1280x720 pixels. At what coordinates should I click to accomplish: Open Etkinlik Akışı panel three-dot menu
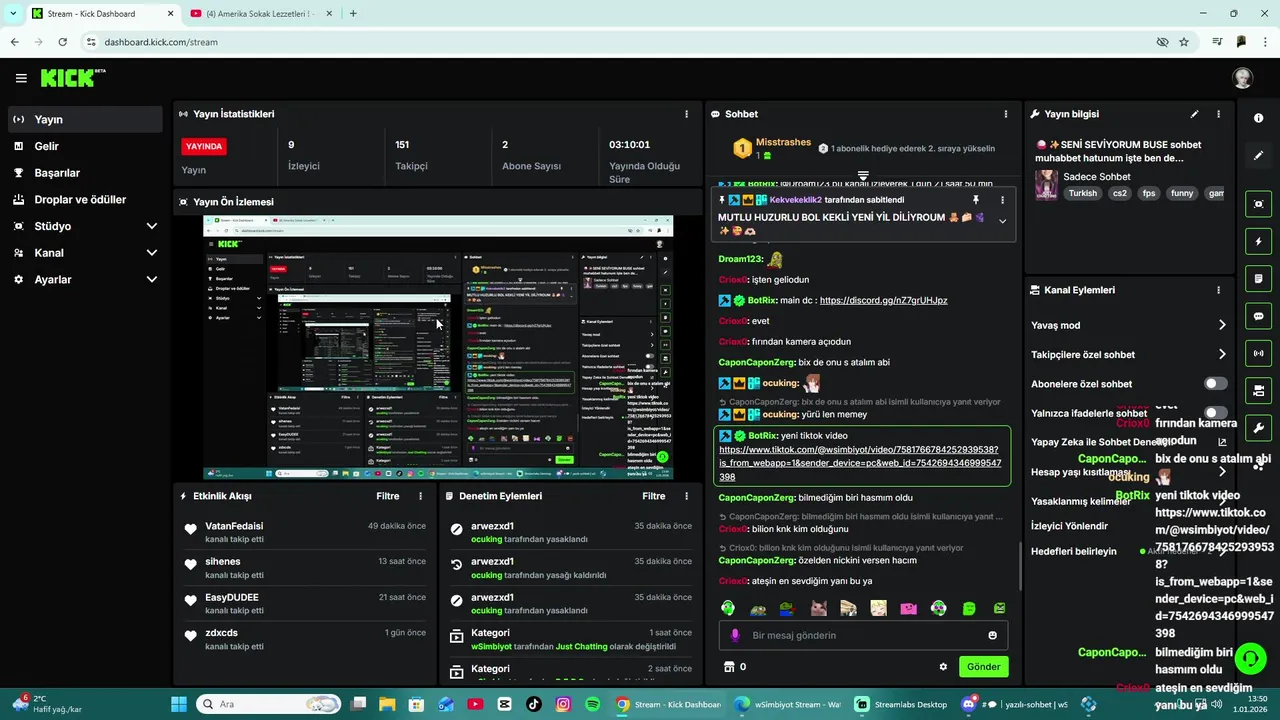pos(420,496)
